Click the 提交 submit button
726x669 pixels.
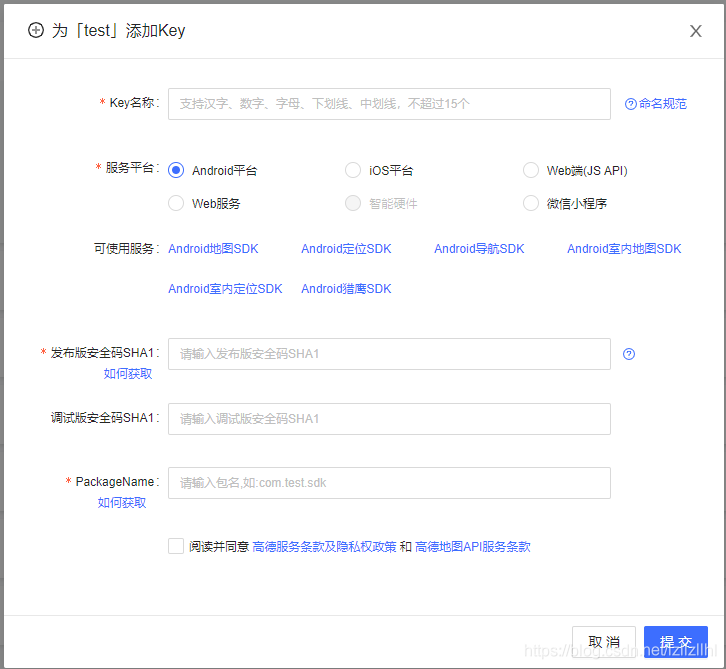[x=676, y=642]
